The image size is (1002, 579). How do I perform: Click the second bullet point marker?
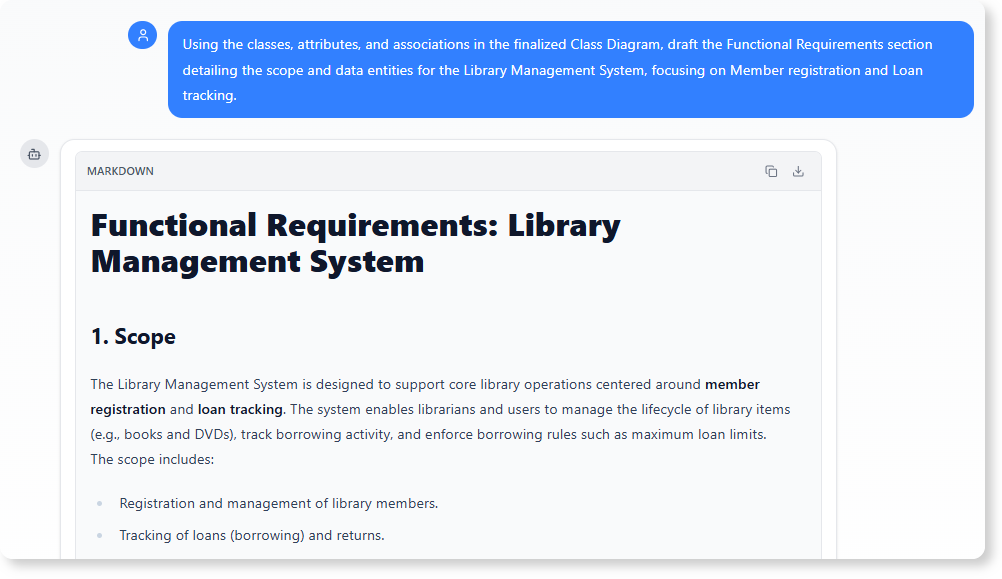pyautogui.click(x=97, y=535)
